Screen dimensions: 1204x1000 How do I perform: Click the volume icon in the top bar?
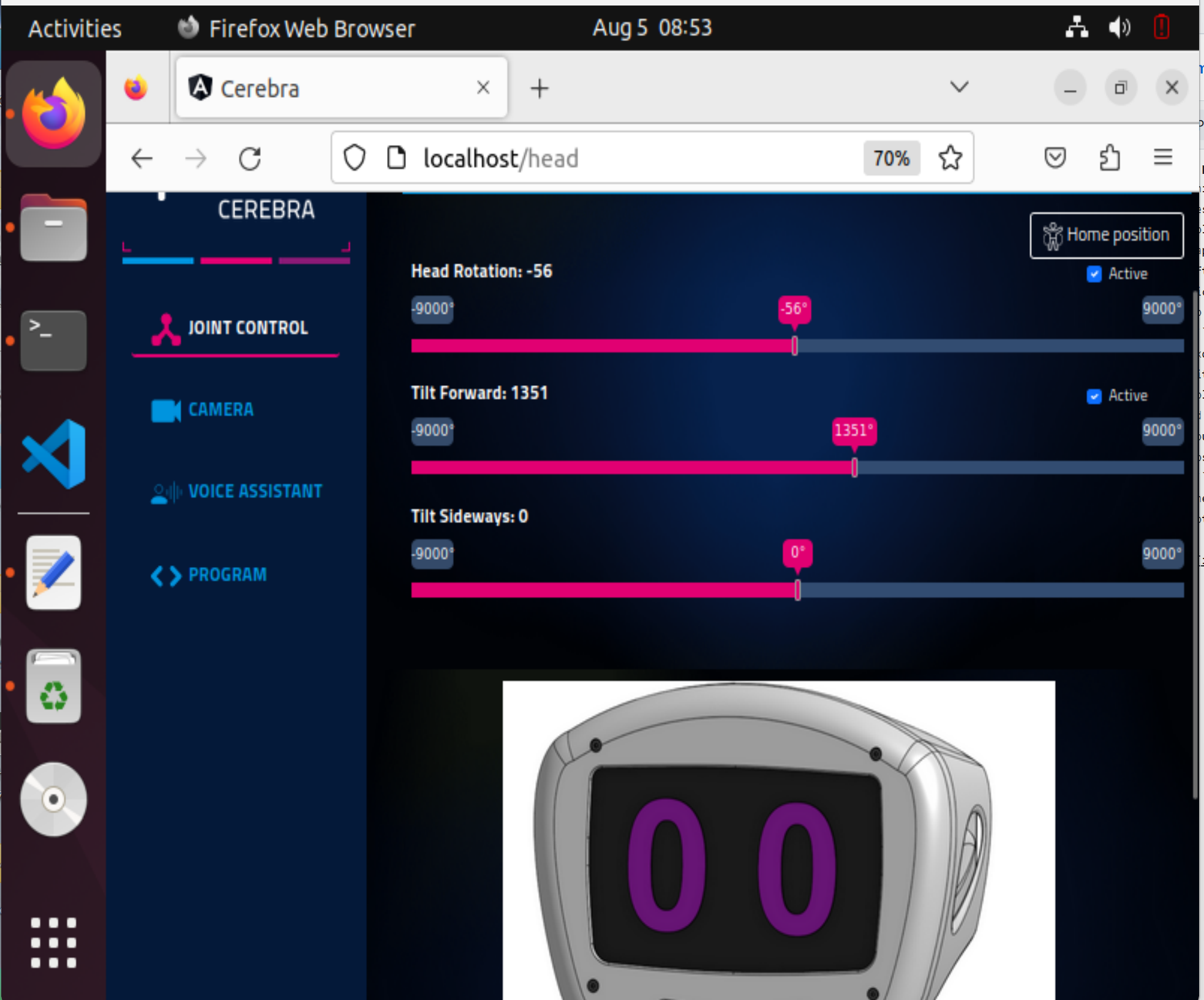tap(1119, 28)
